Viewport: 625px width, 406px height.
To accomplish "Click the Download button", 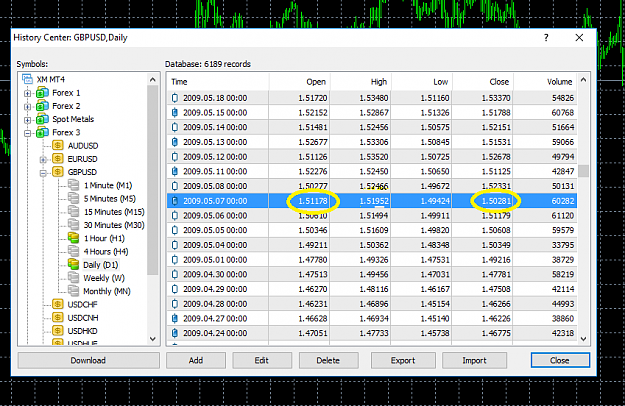I will click(x=88, y=360).
